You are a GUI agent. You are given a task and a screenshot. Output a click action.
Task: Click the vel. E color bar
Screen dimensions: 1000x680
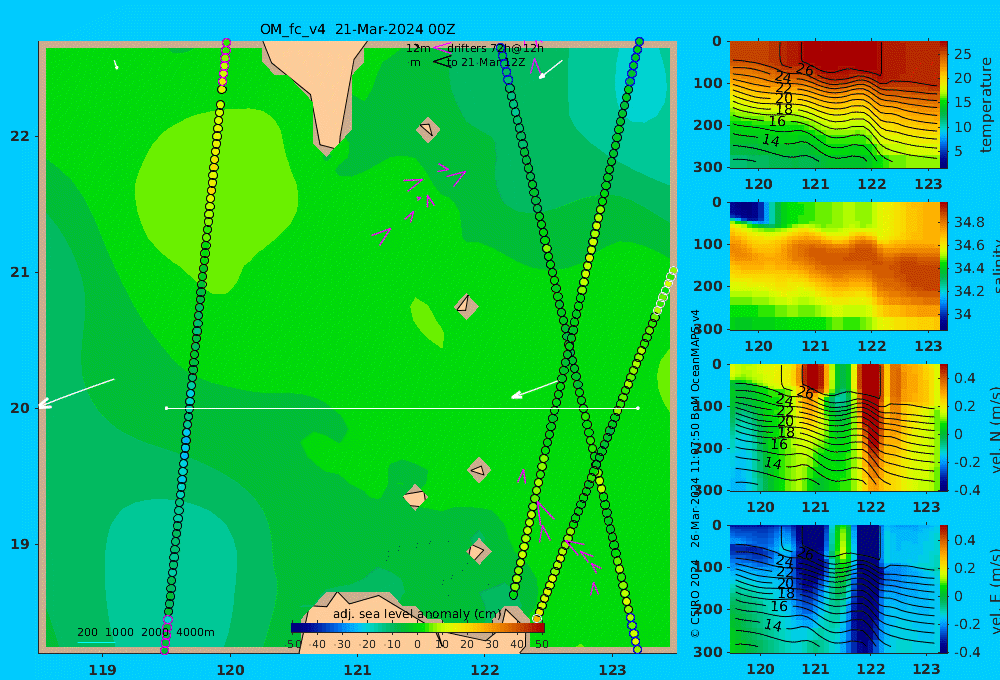tap(944, 589)
